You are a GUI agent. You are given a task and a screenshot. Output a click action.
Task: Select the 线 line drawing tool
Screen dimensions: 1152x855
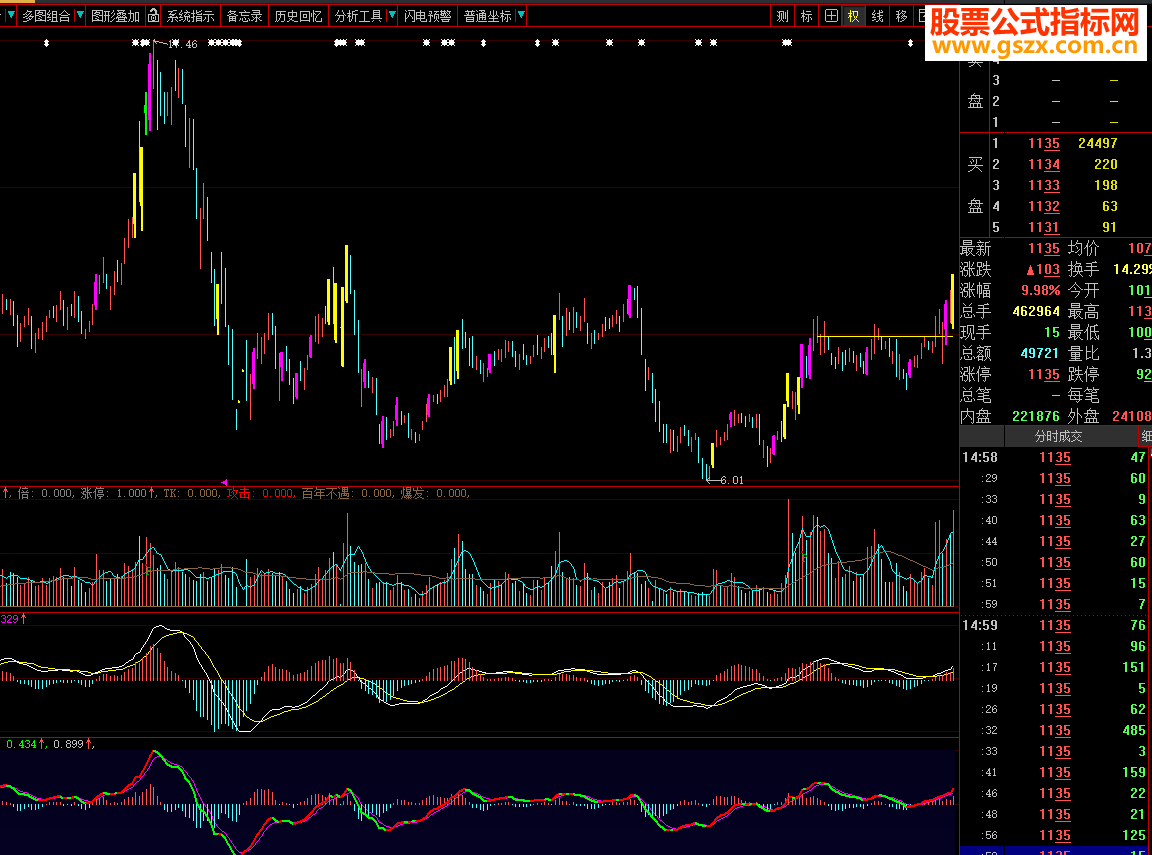[877, 16]
